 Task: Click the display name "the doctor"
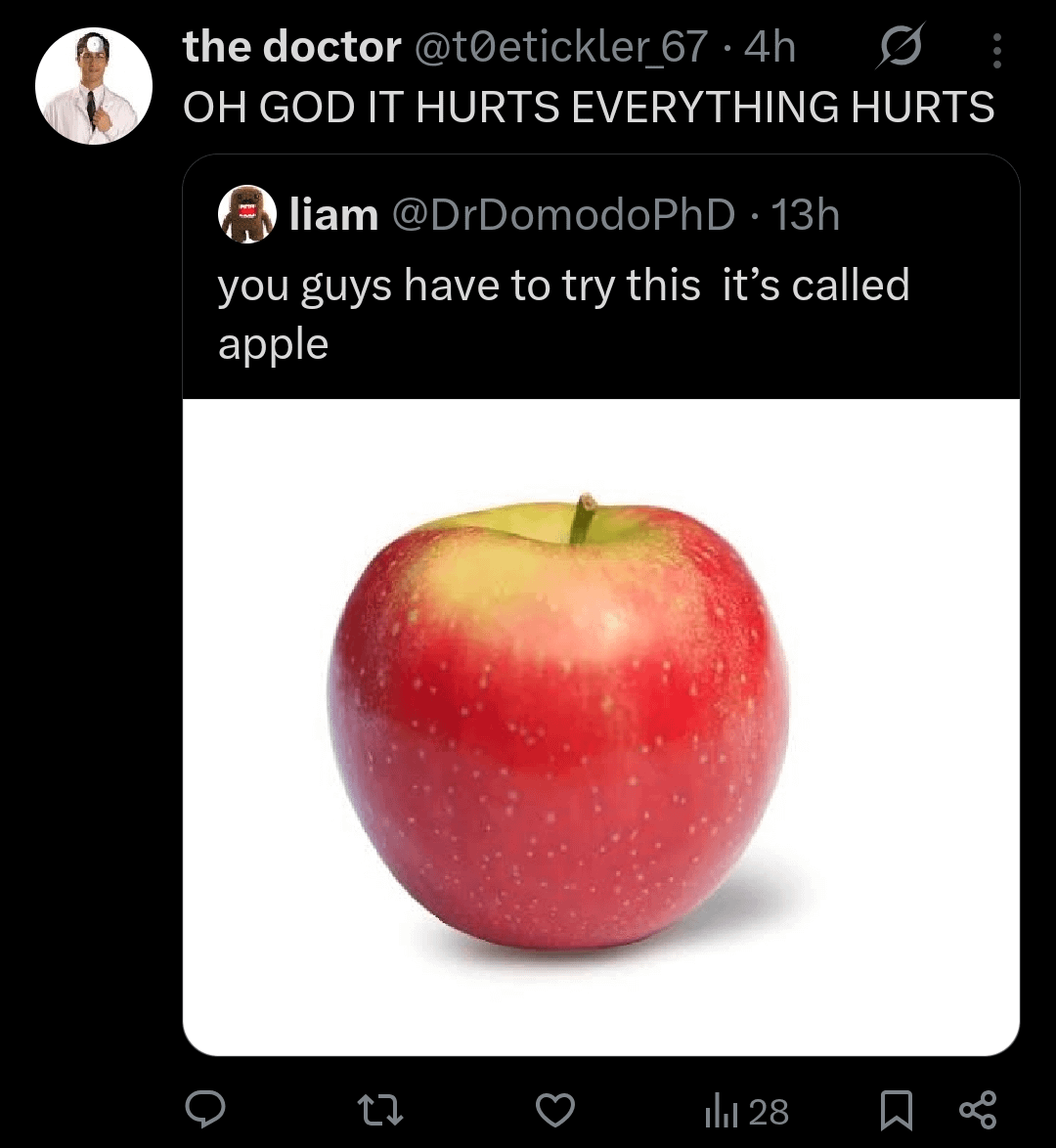coord(291,47)
